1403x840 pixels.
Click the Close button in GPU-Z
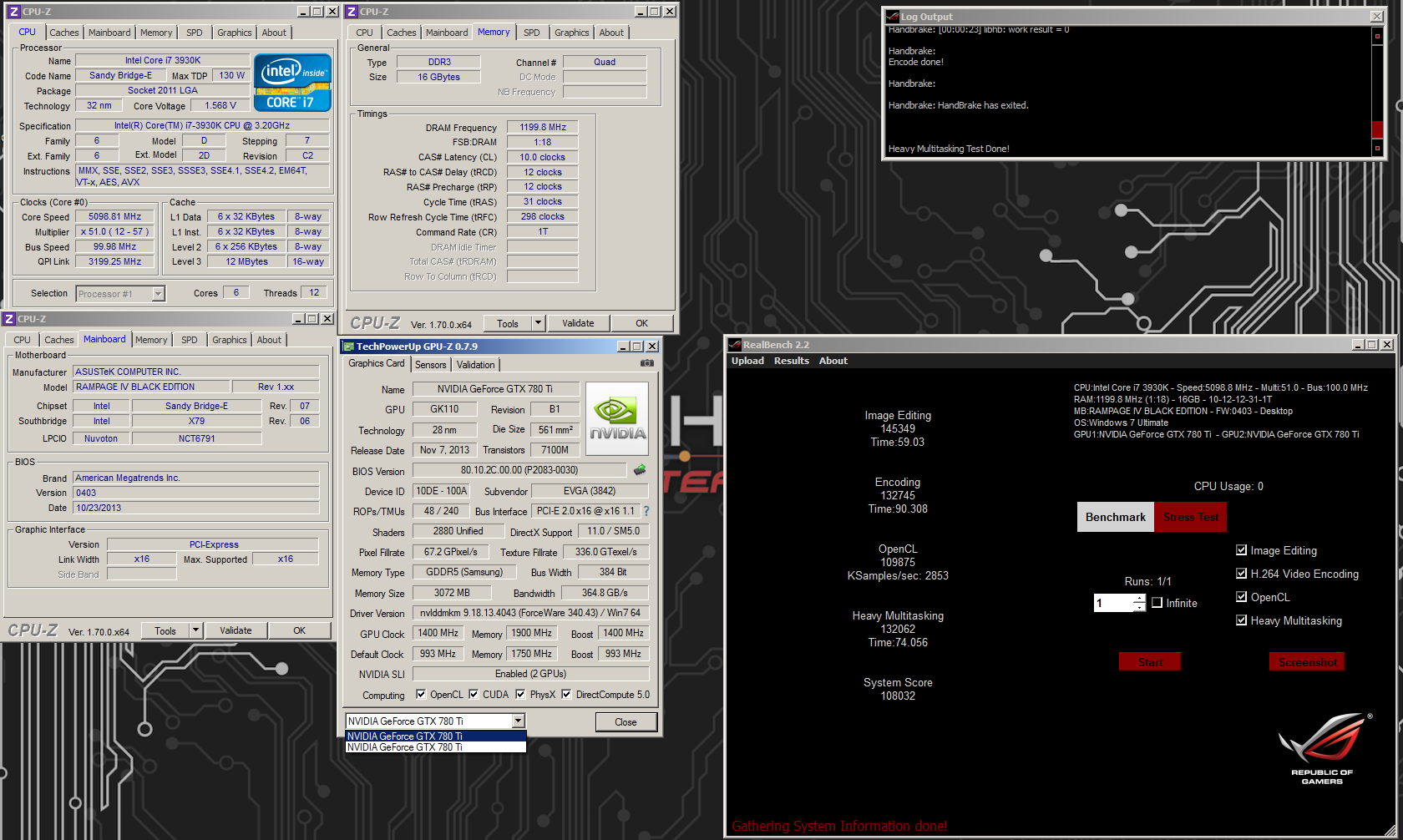click(x=626, y=722)
